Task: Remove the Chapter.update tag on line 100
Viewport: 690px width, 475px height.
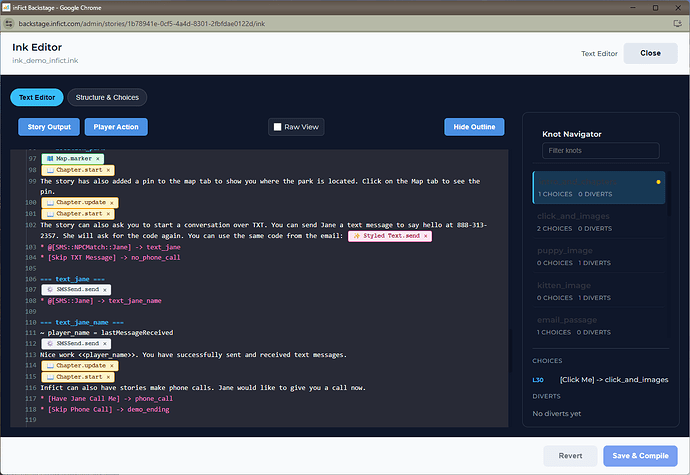Action: point(112,203)
